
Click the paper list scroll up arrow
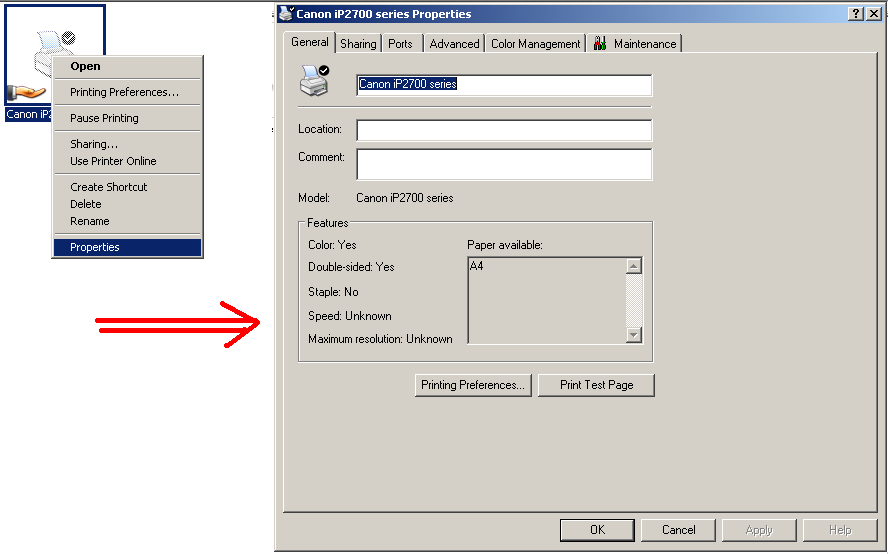633,266
